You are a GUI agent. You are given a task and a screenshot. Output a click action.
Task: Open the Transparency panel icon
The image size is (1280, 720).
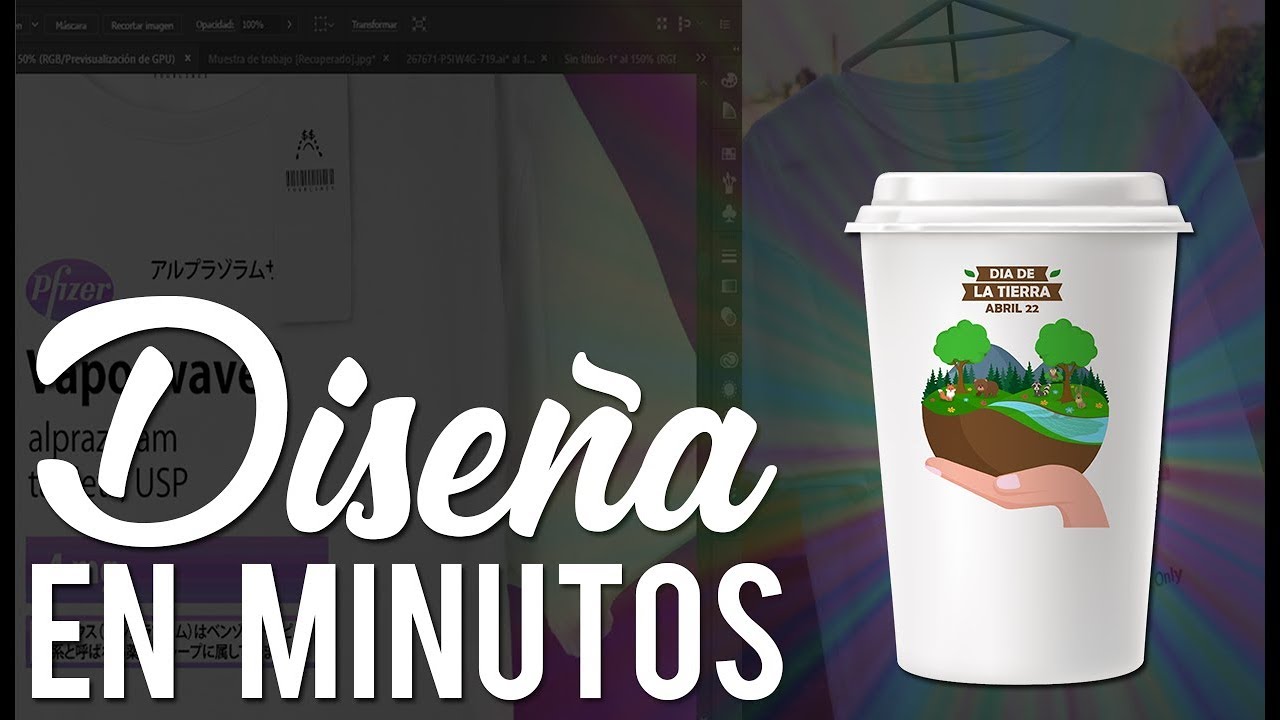coord(729,316)
